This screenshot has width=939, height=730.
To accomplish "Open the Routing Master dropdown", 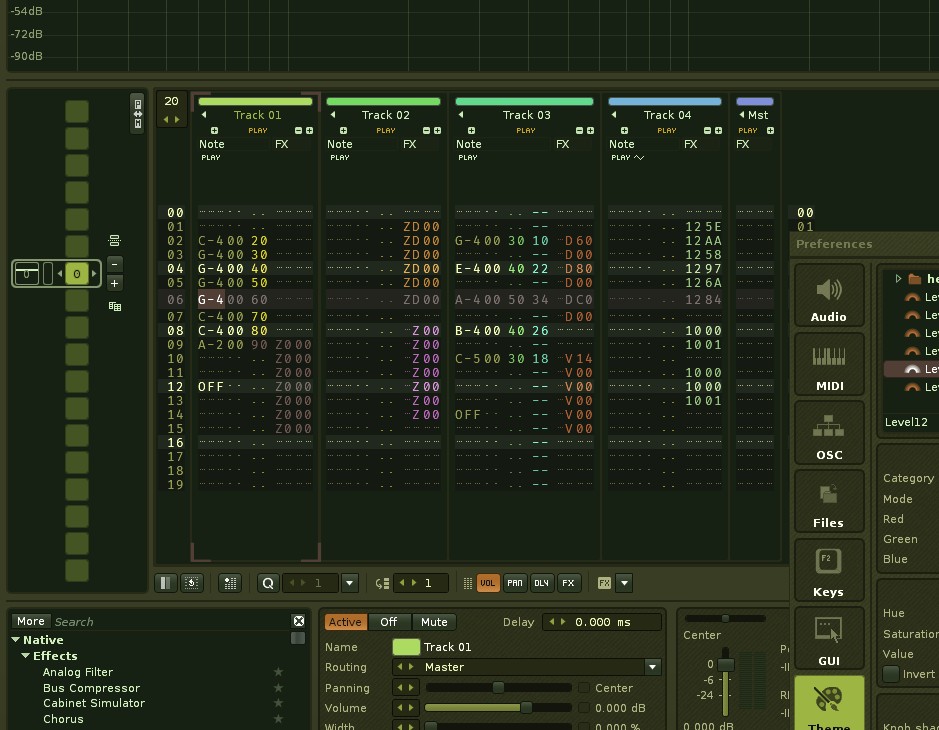I will (652, 667).
